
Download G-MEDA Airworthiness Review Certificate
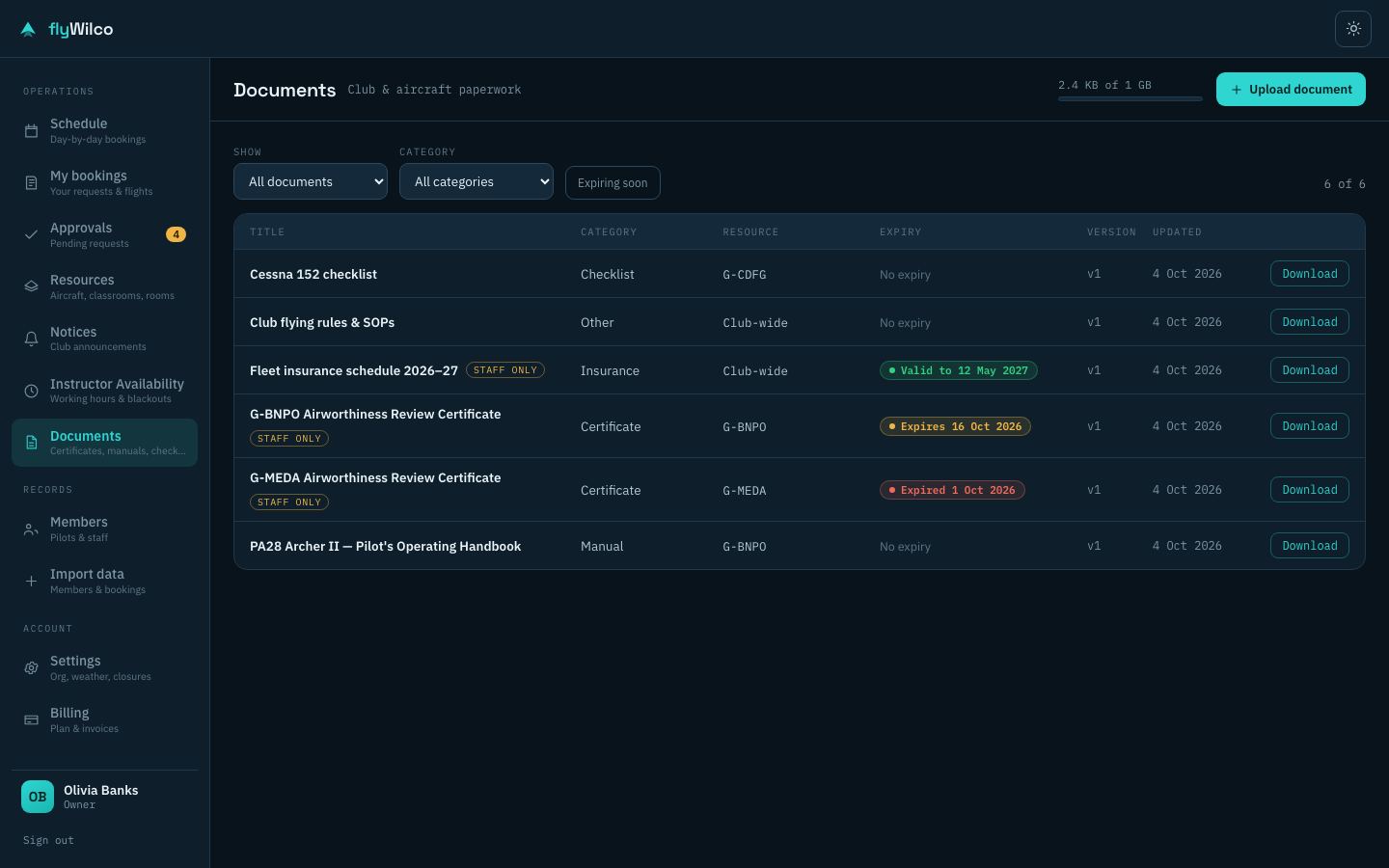(1309, 490)
